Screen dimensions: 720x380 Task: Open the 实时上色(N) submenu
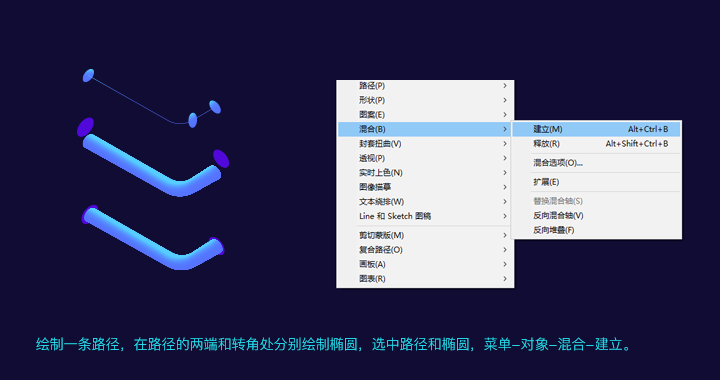(425, 173)
